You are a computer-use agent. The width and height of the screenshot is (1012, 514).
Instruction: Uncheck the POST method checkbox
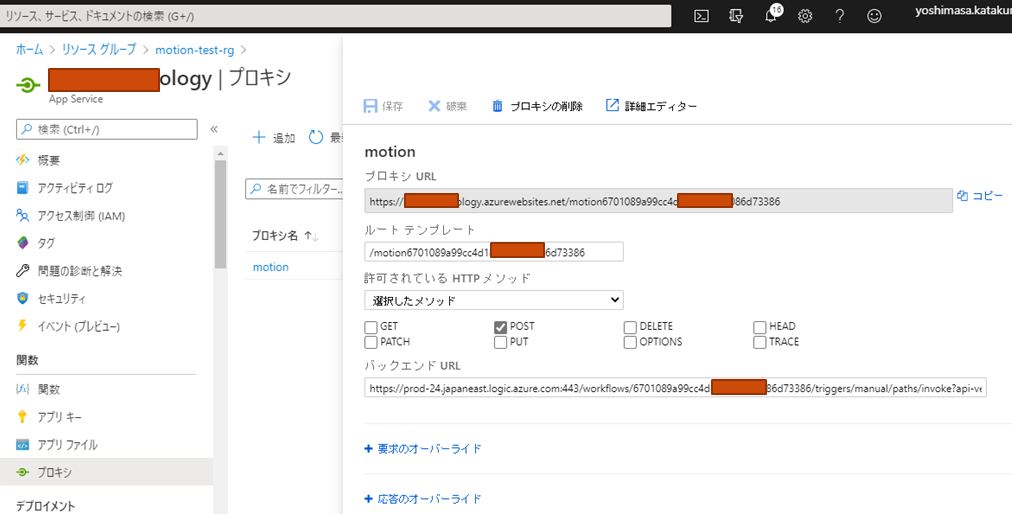tap(500, 327)
